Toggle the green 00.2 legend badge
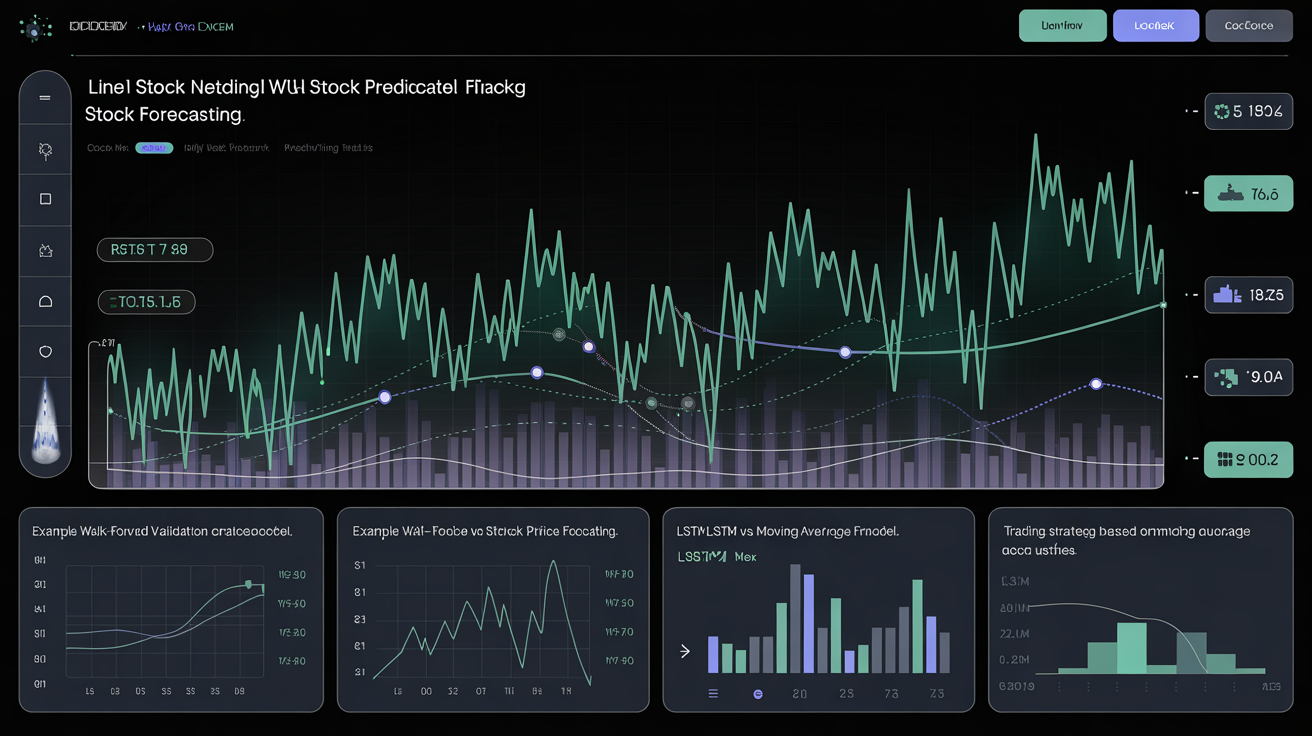1312x736 pixels. [1248, 459]
